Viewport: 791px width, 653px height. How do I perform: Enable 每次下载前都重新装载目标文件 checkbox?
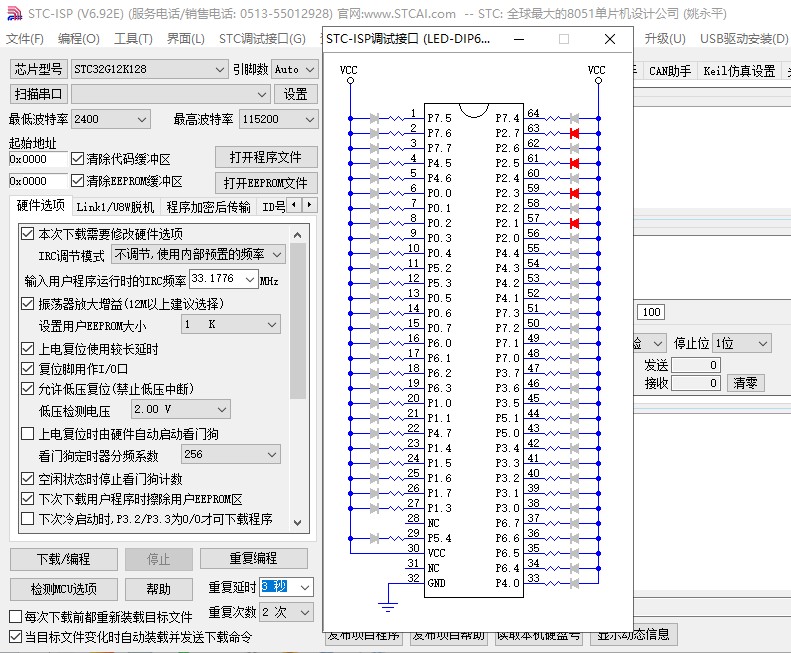coord(16,616)
